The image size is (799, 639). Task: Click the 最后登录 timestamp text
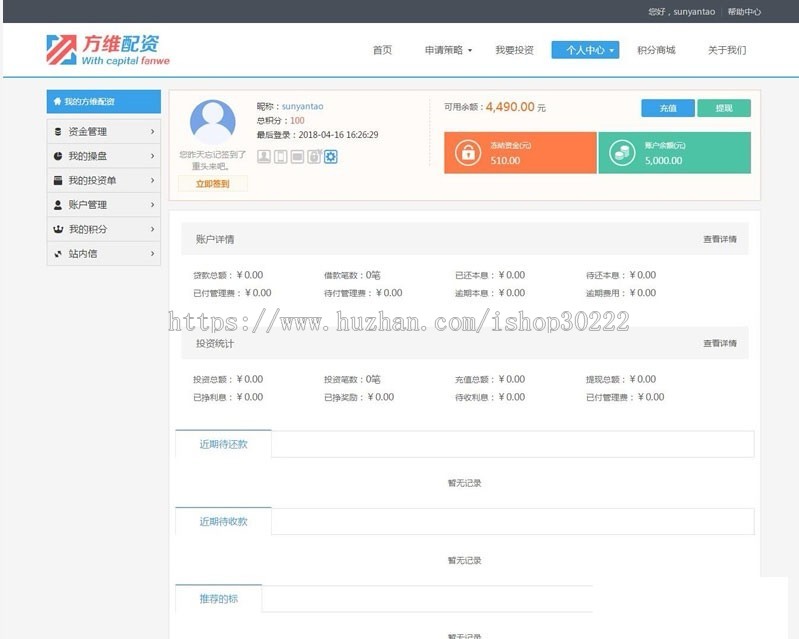[x=317, y=135]
